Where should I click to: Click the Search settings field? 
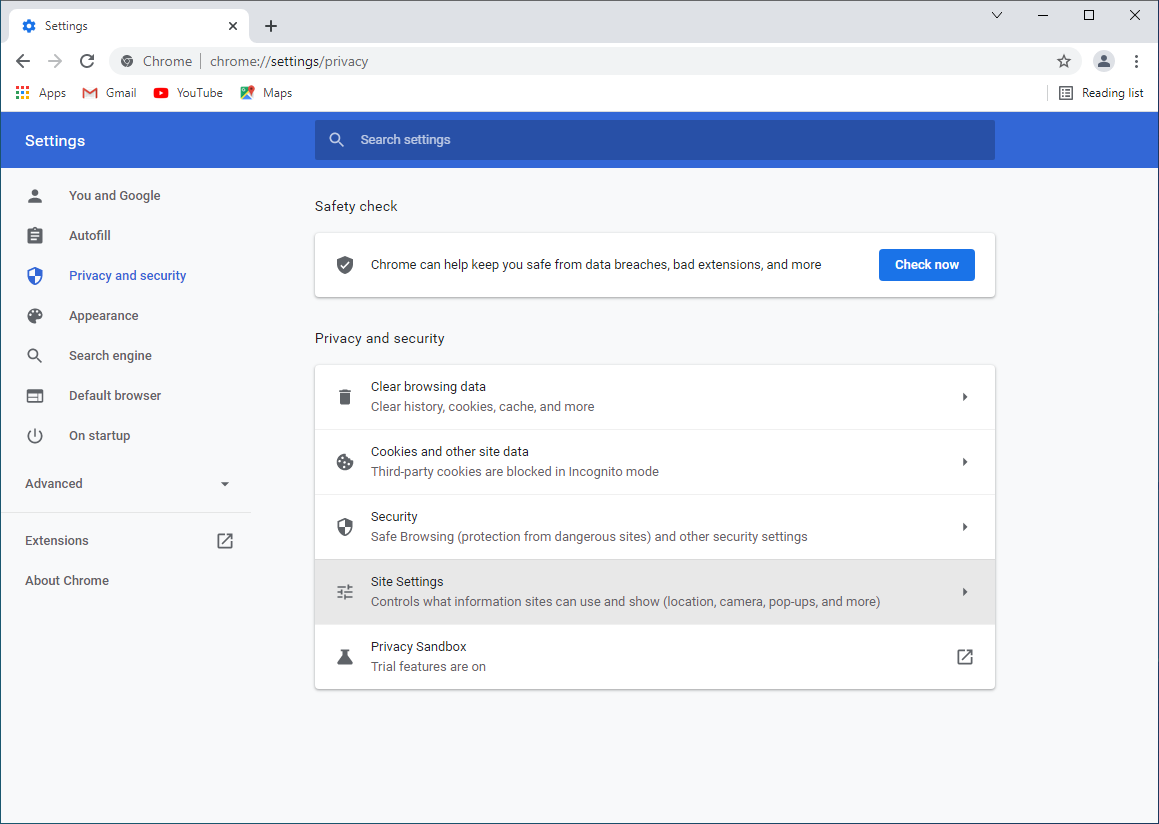click(655, 140)
